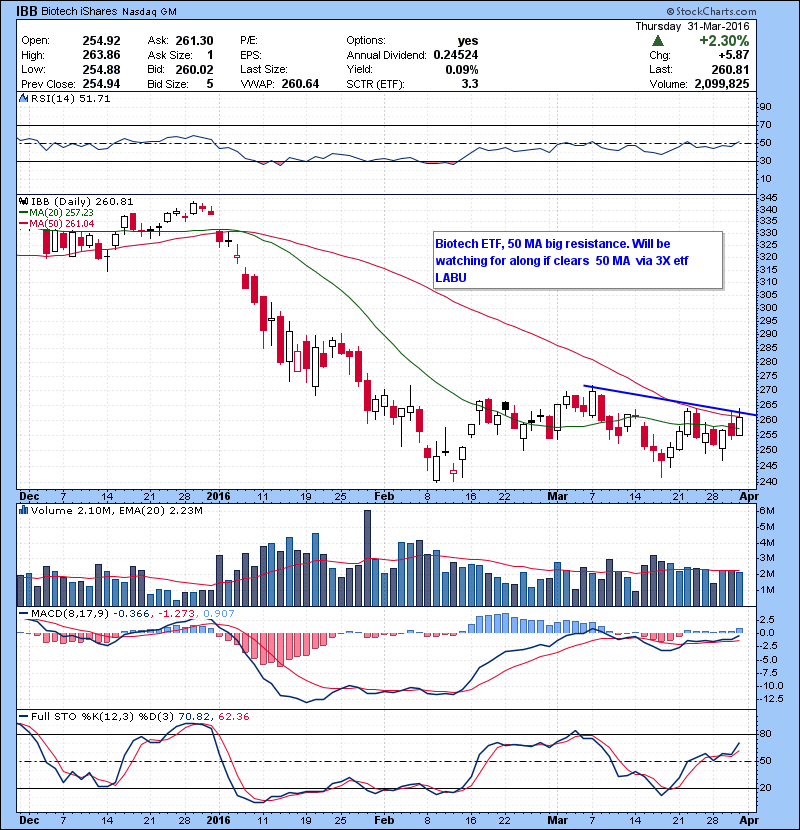Click the green up-arrow change indicator
Screen dimensions: 800x830
tap(658, 41)
